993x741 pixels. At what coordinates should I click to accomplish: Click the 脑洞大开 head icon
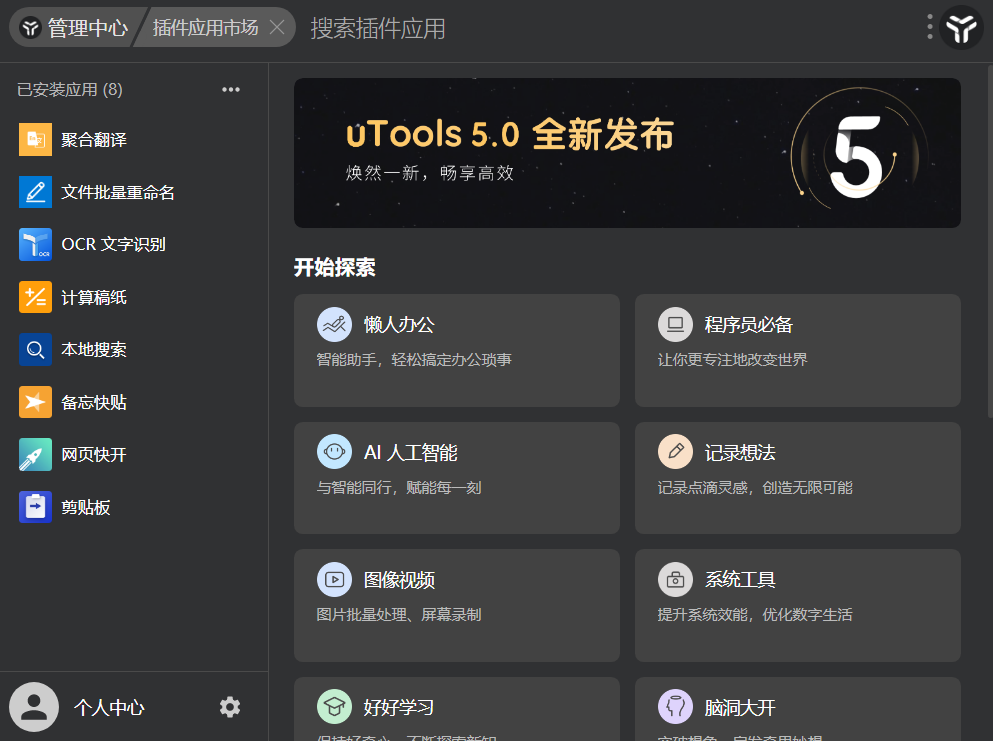[x=676, y=706]
